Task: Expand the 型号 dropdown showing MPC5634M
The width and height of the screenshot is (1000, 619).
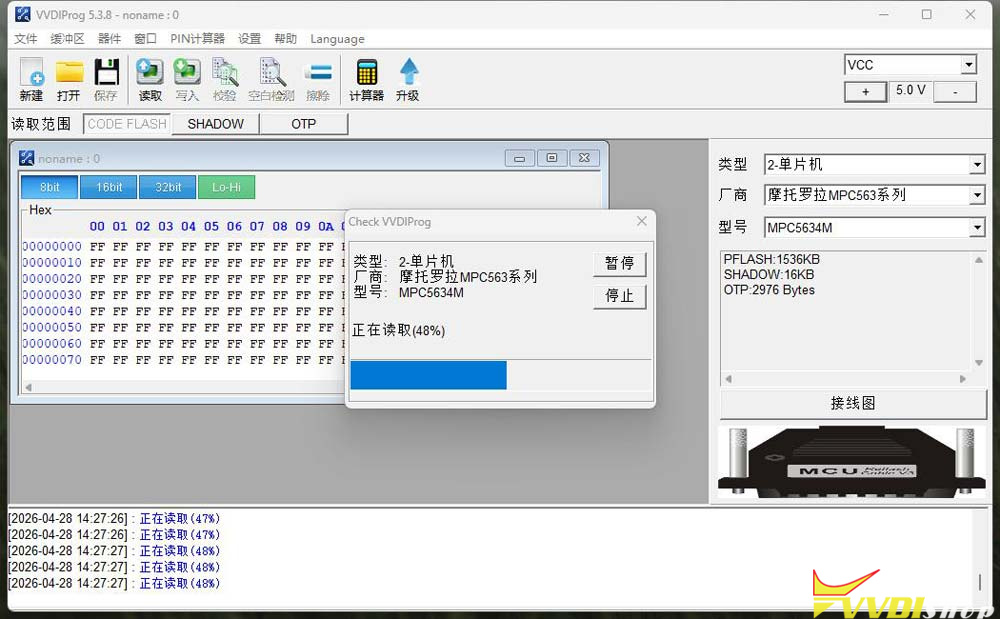Action: tap(977, 228)
